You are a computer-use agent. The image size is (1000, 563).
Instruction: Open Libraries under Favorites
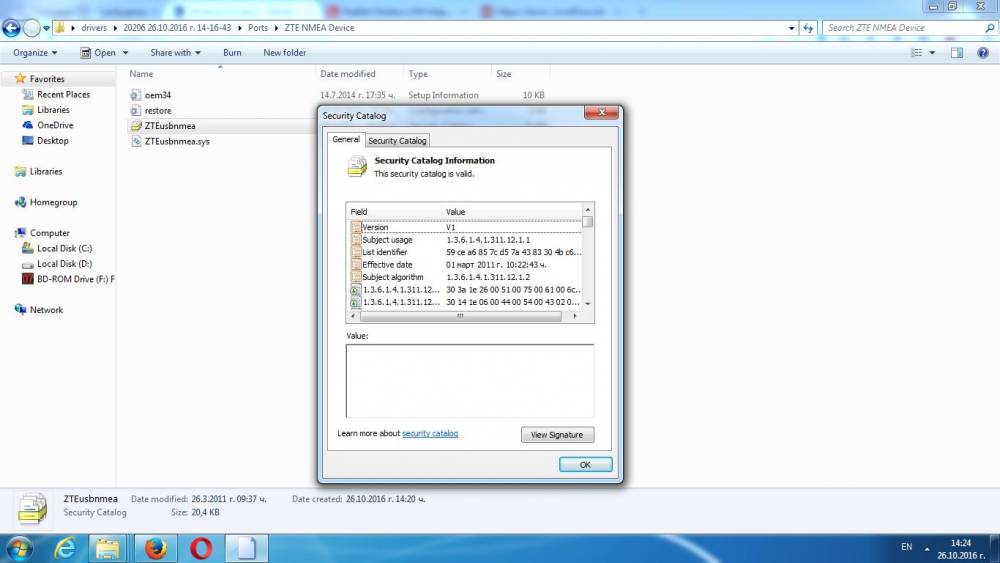(x=53, y=110)
